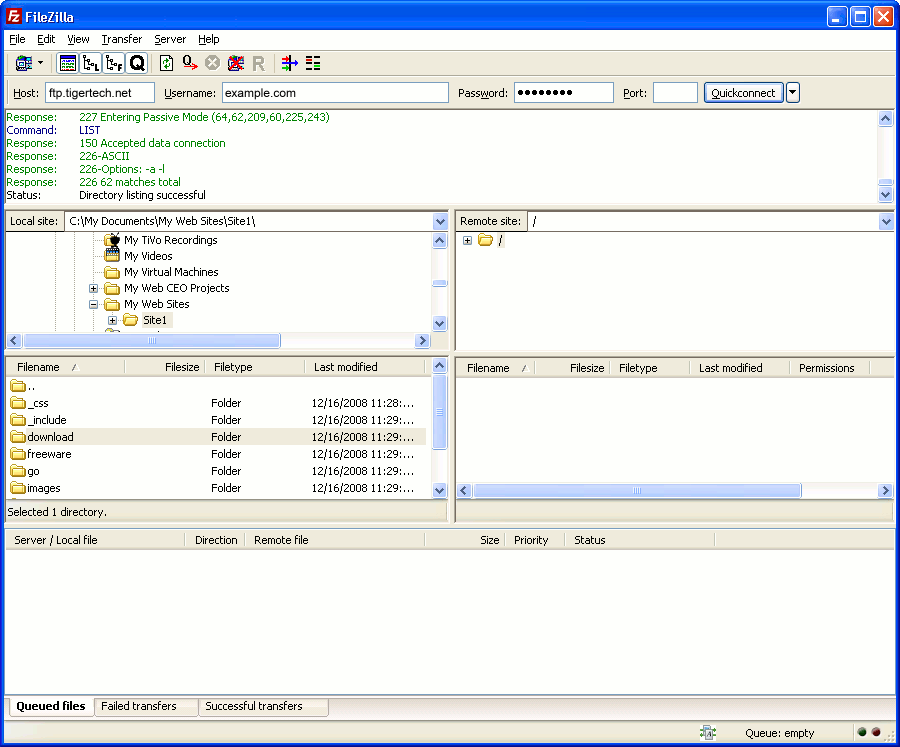Click the download folder icon
900x747 pixels.
(18, 437)
